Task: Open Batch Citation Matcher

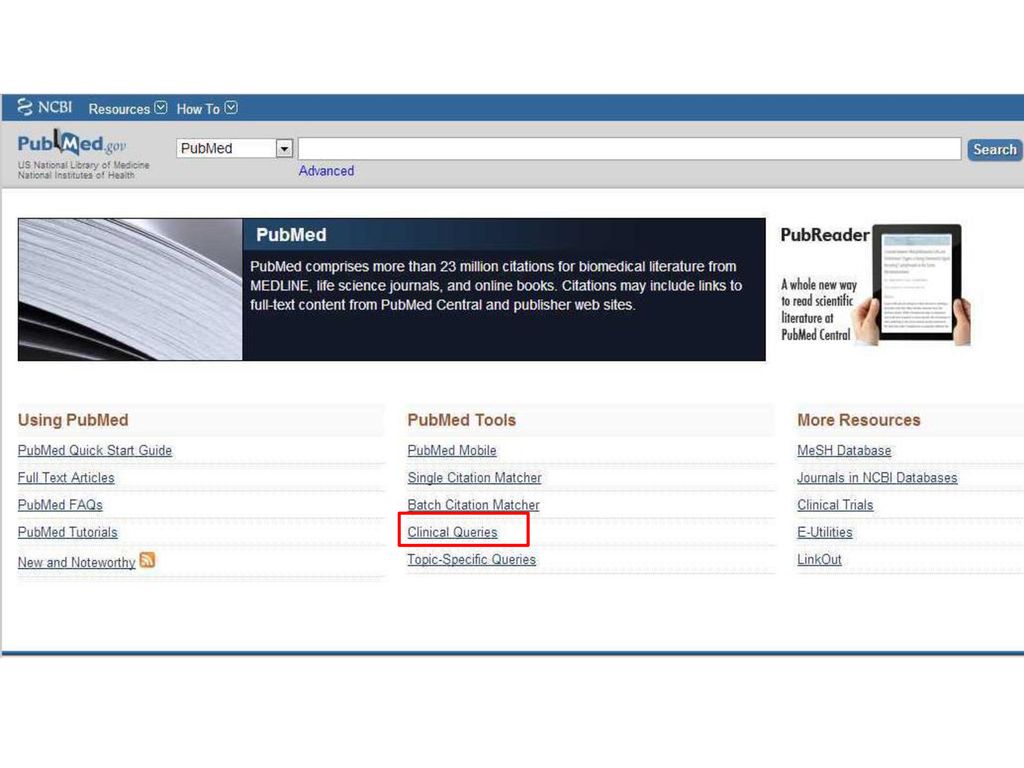Action: pyautogui.click(x=473, y=505)
